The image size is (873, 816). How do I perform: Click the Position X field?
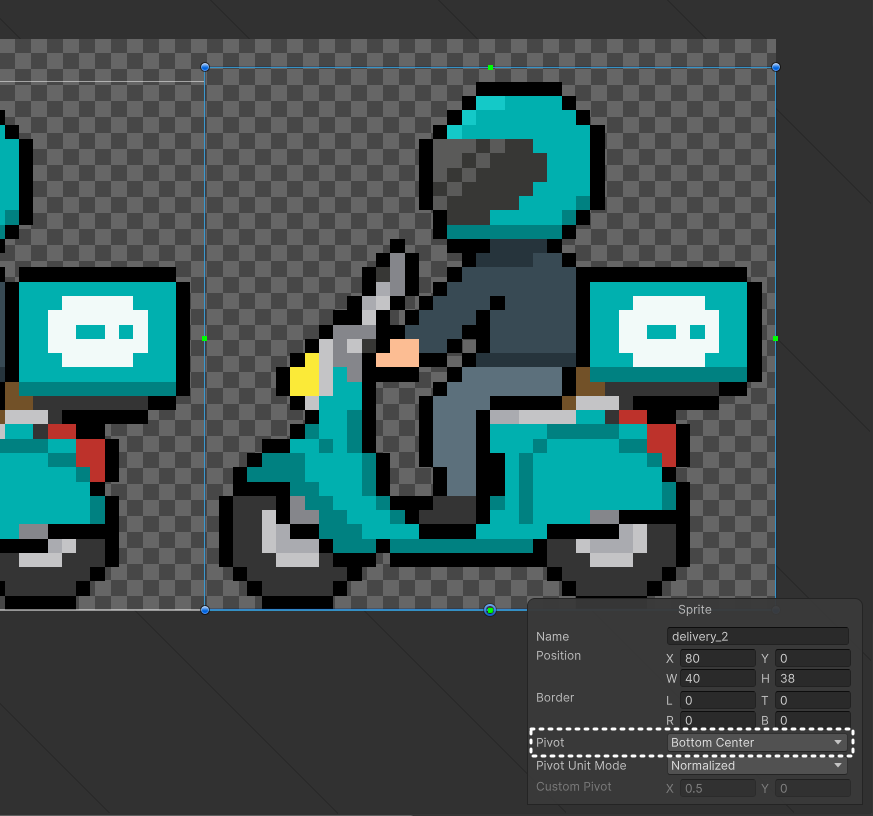(718, 658)
